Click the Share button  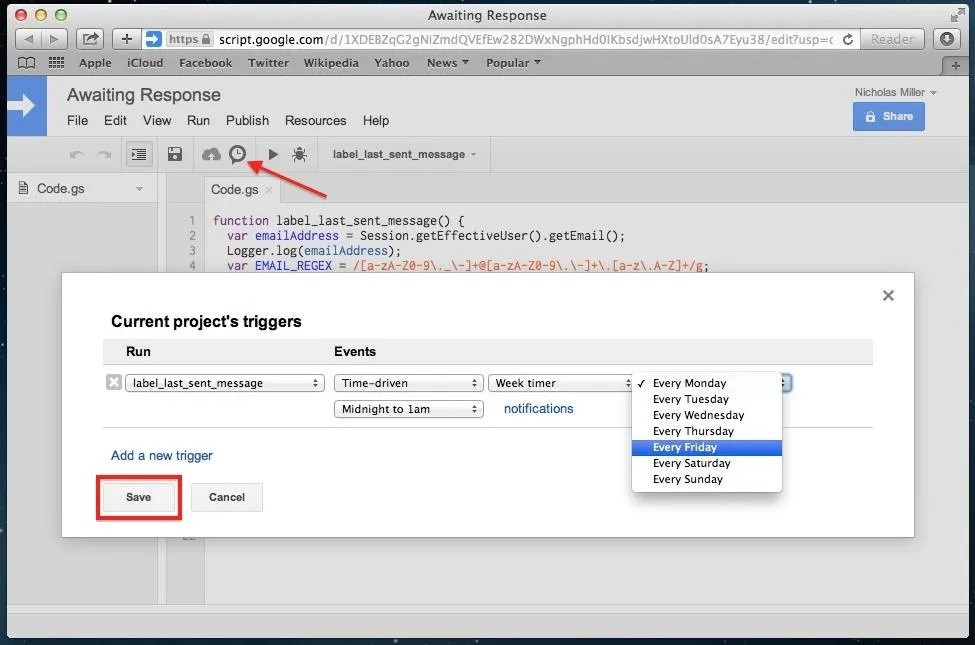pos(889,116)
